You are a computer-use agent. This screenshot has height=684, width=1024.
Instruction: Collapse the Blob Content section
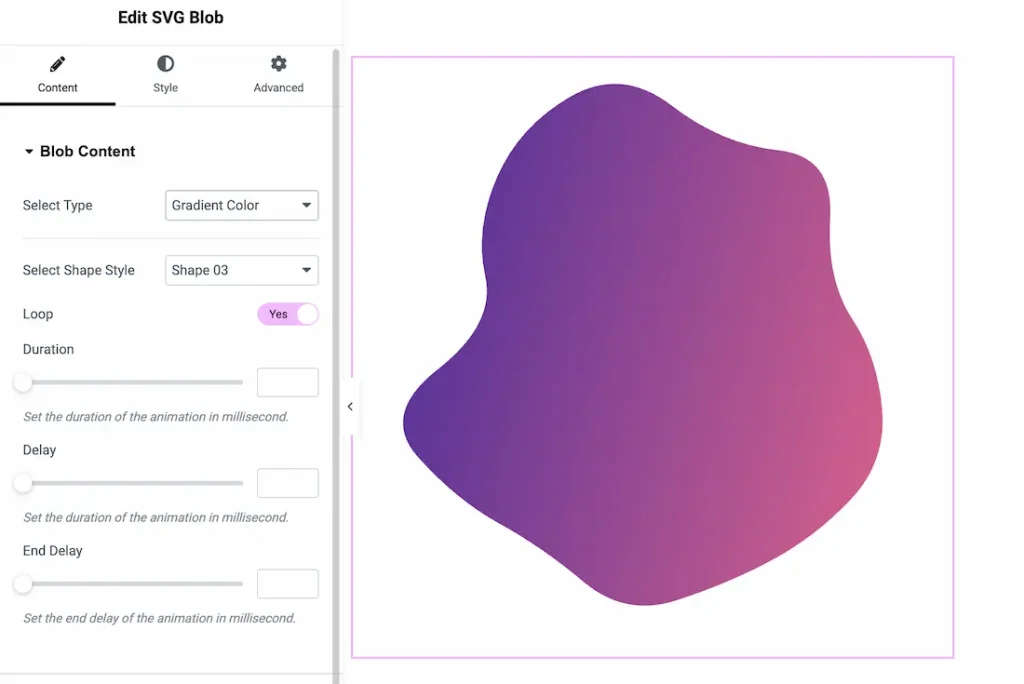(x=29, y=151)
